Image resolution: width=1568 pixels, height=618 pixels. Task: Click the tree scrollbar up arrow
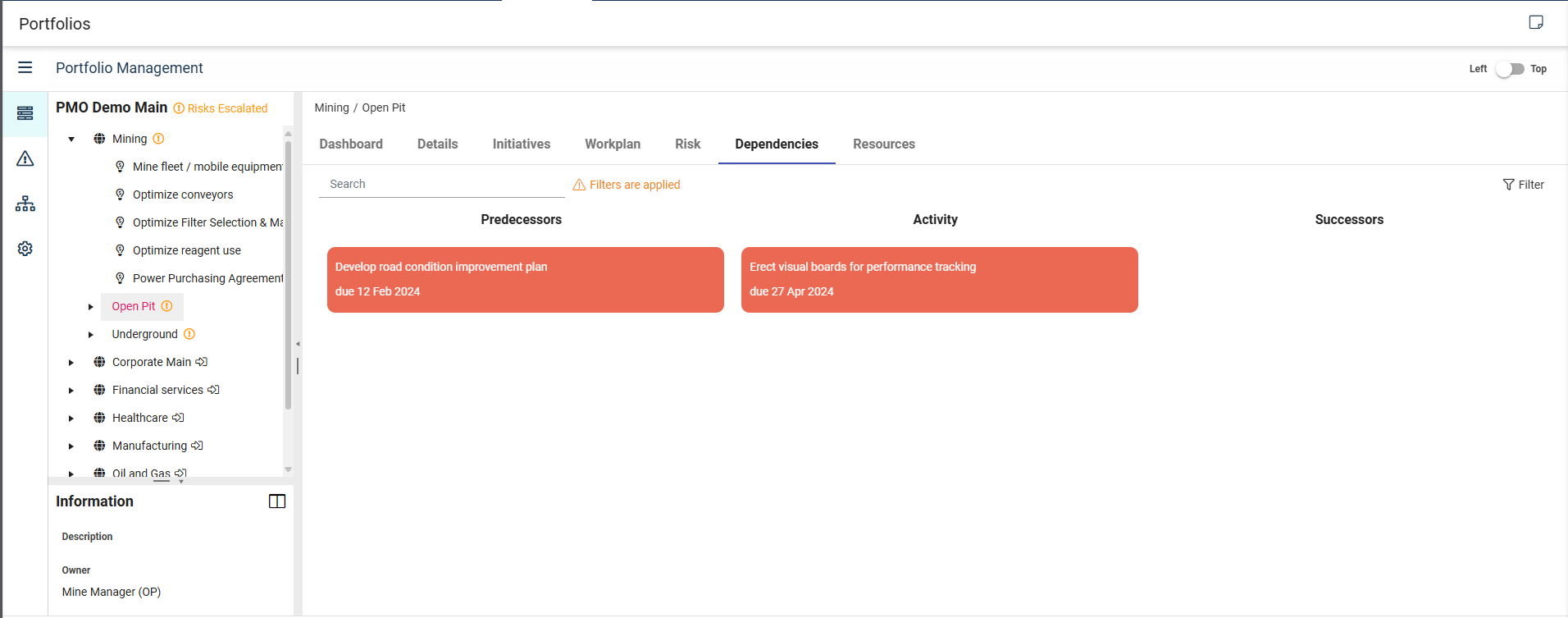pyautogui.click(x=288, y=133)
